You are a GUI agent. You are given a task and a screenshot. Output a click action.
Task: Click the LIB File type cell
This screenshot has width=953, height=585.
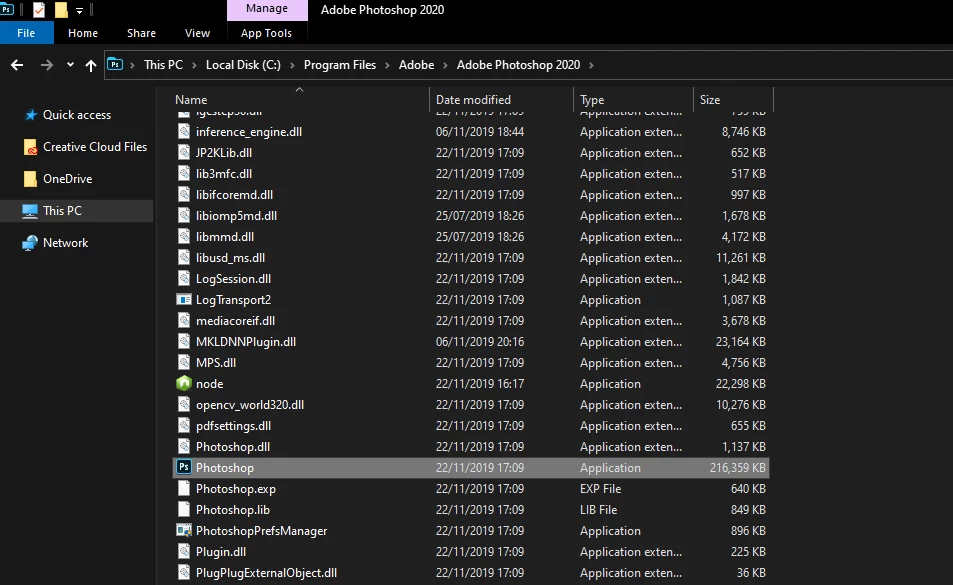(598, 510)
